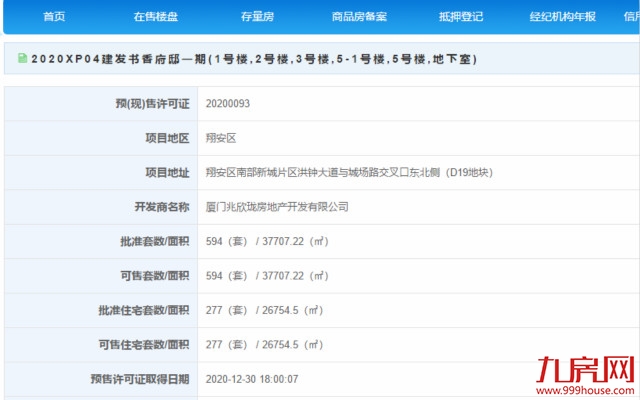The image size is (640, 400).
Task: Click developer name 厦门兆欣珑房地产开发有限公司
Action: point(277,207)
